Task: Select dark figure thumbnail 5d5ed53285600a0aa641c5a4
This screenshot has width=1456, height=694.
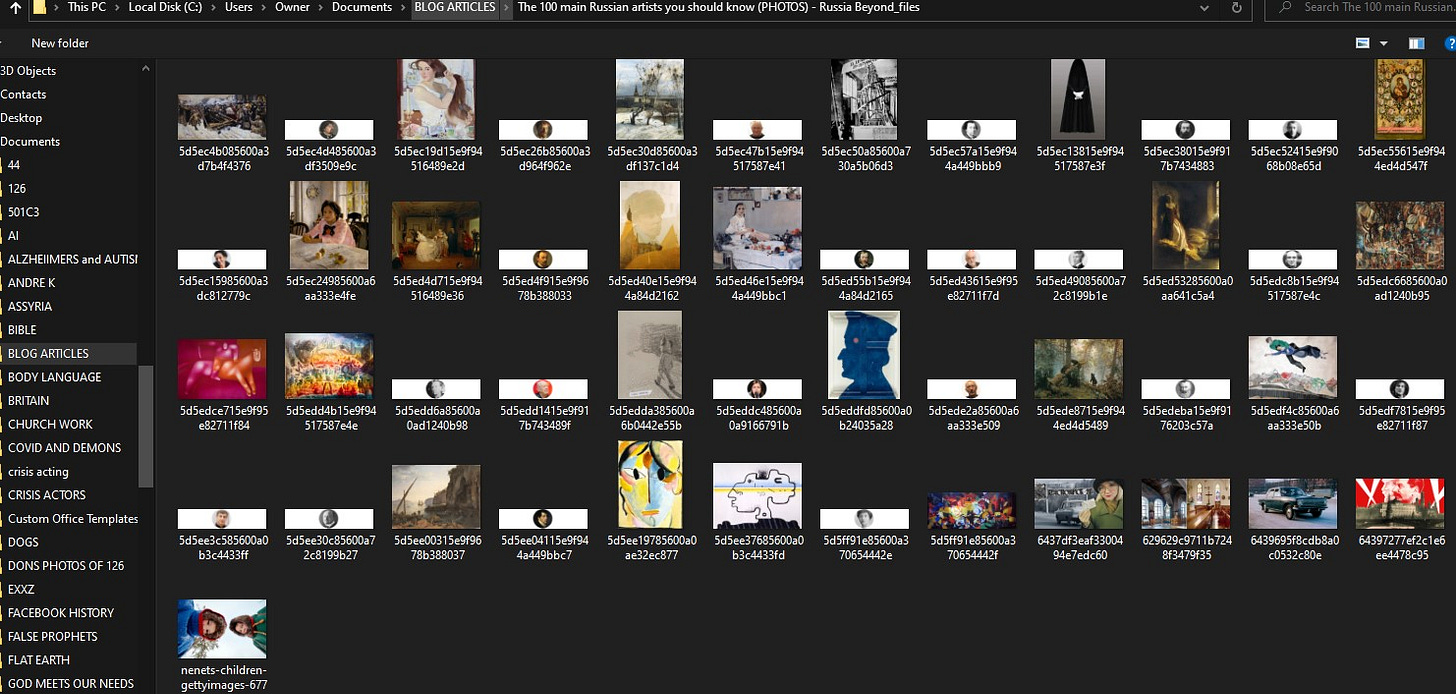Action: pos(1185,225)
